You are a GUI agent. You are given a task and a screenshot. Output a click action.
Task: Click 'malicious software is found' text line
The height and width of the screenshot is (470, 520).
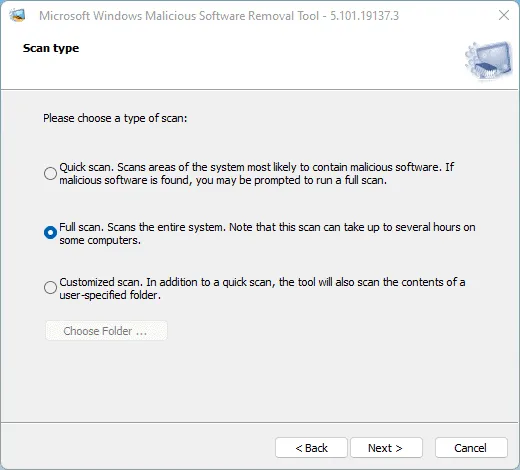[223, 180]
